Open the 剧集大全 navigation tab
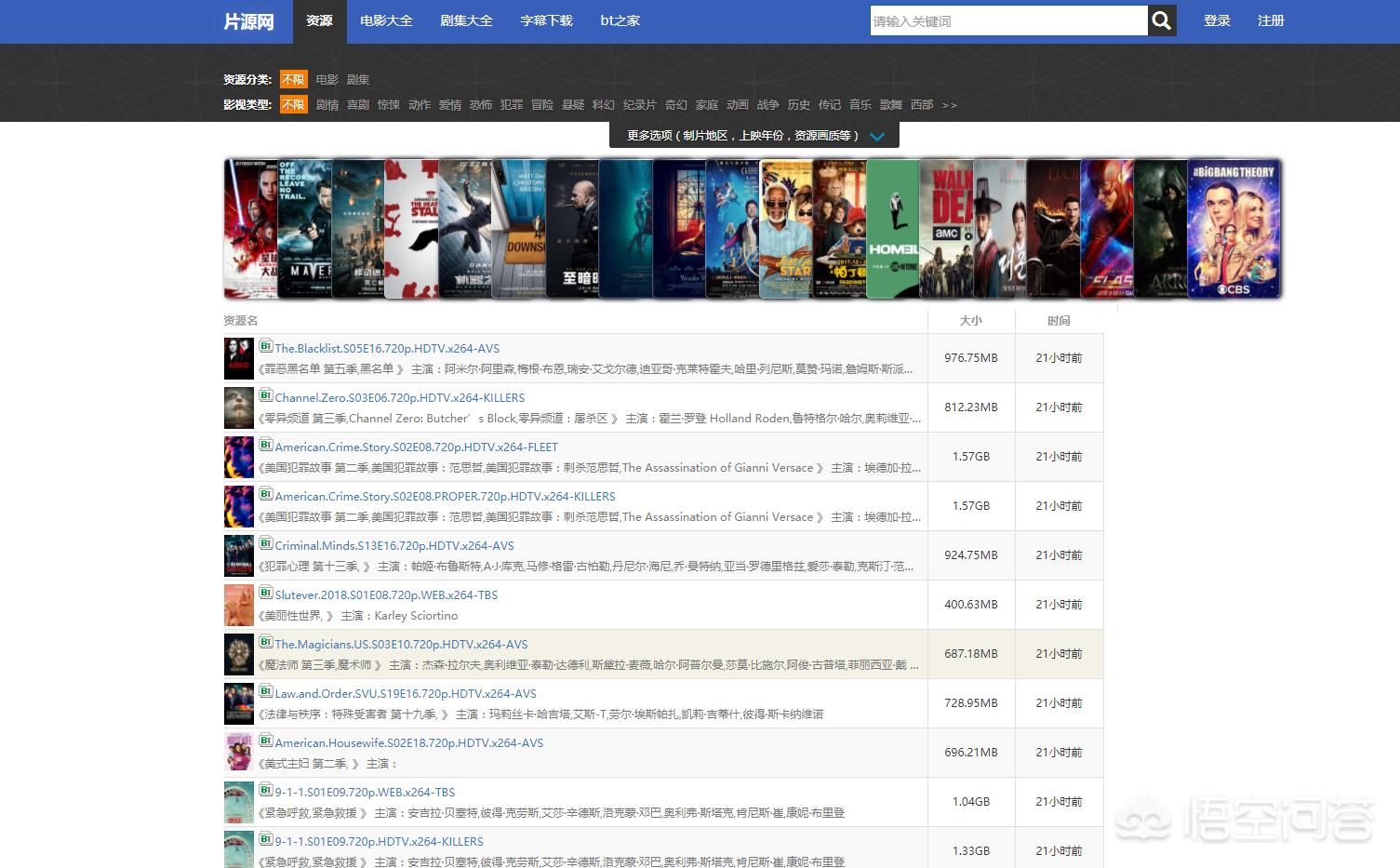Image resolution: width=1400 pixels, height=868 pixels. pyautogui.click(x=466, y=20)
